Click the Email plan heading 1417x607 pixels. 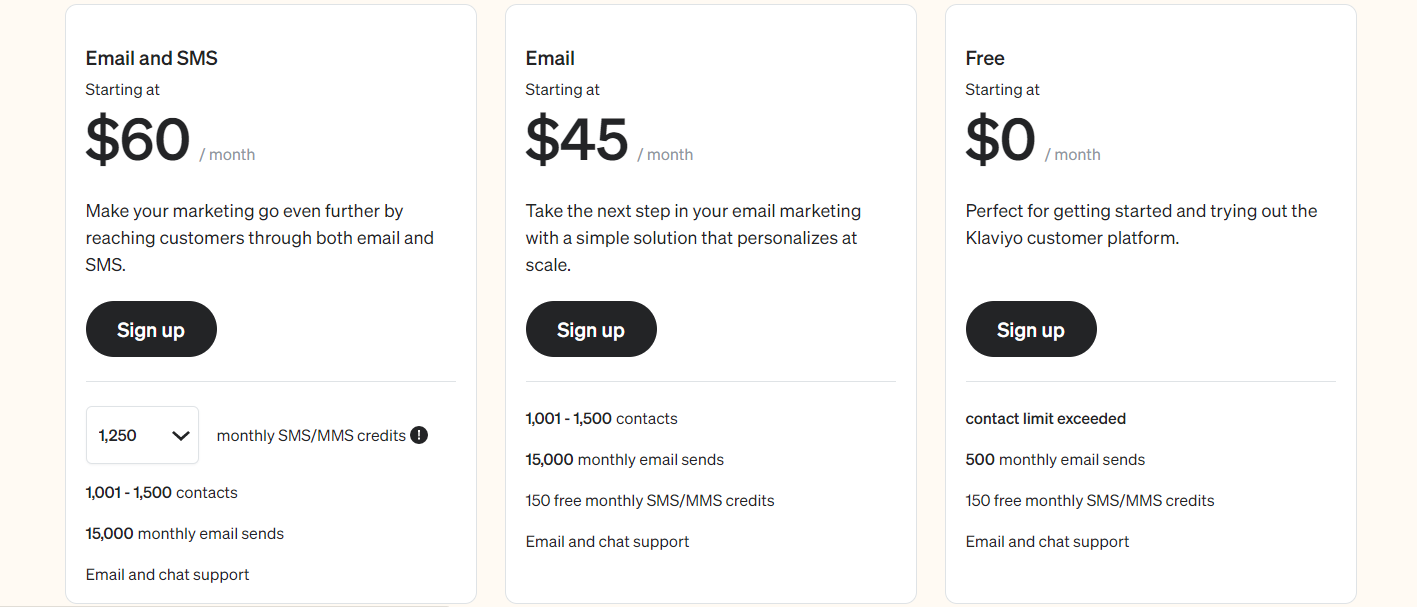[x=550, y=58]
